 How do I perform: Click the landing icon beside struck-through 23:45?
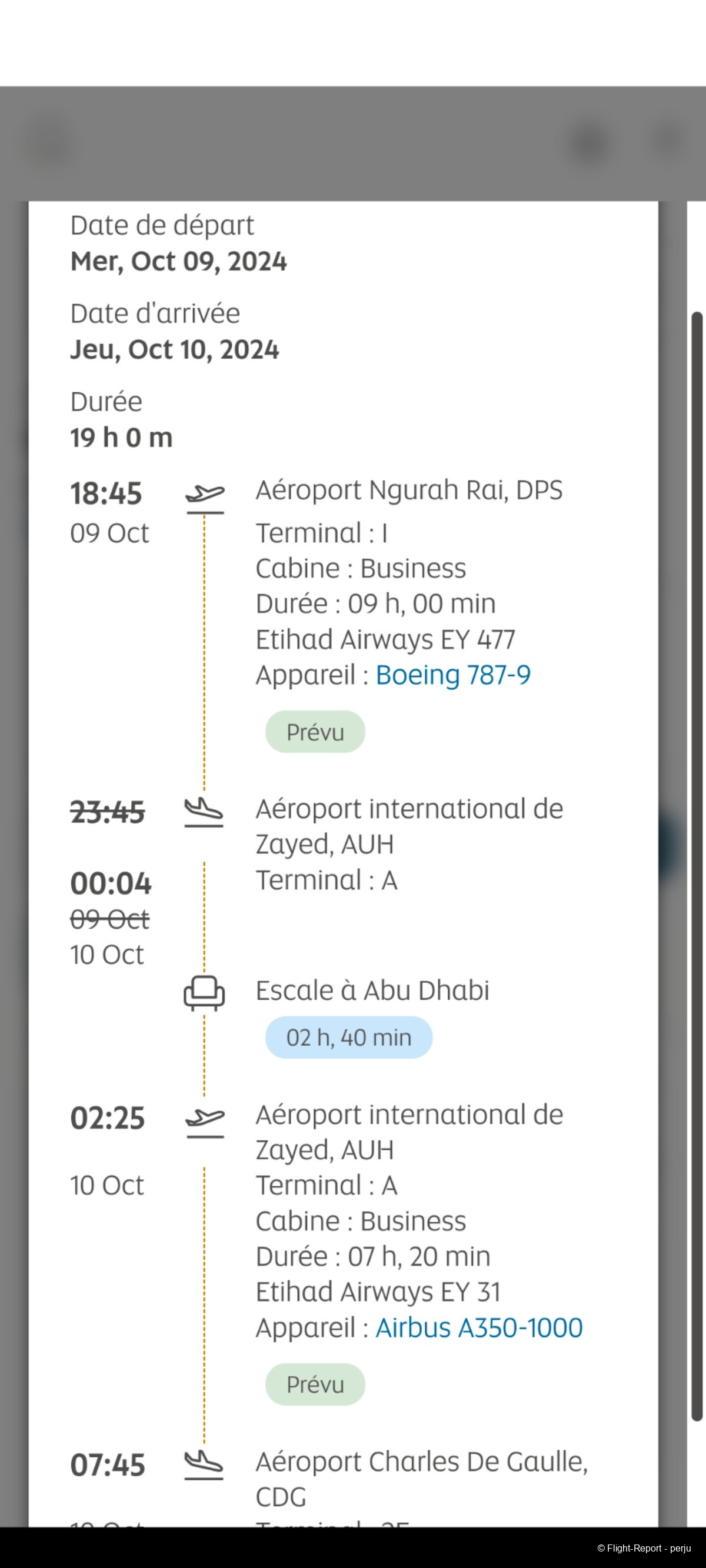click(x=204, y=812)
